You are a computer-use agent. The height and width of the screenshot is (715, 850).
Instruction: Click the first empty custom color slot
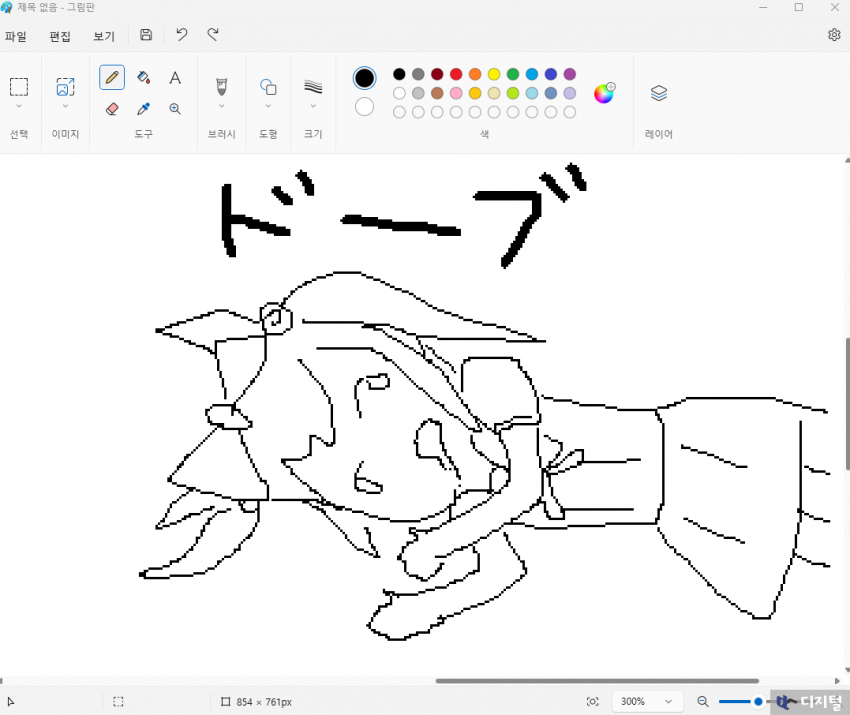pyautogui.click(x=399, y=112)
